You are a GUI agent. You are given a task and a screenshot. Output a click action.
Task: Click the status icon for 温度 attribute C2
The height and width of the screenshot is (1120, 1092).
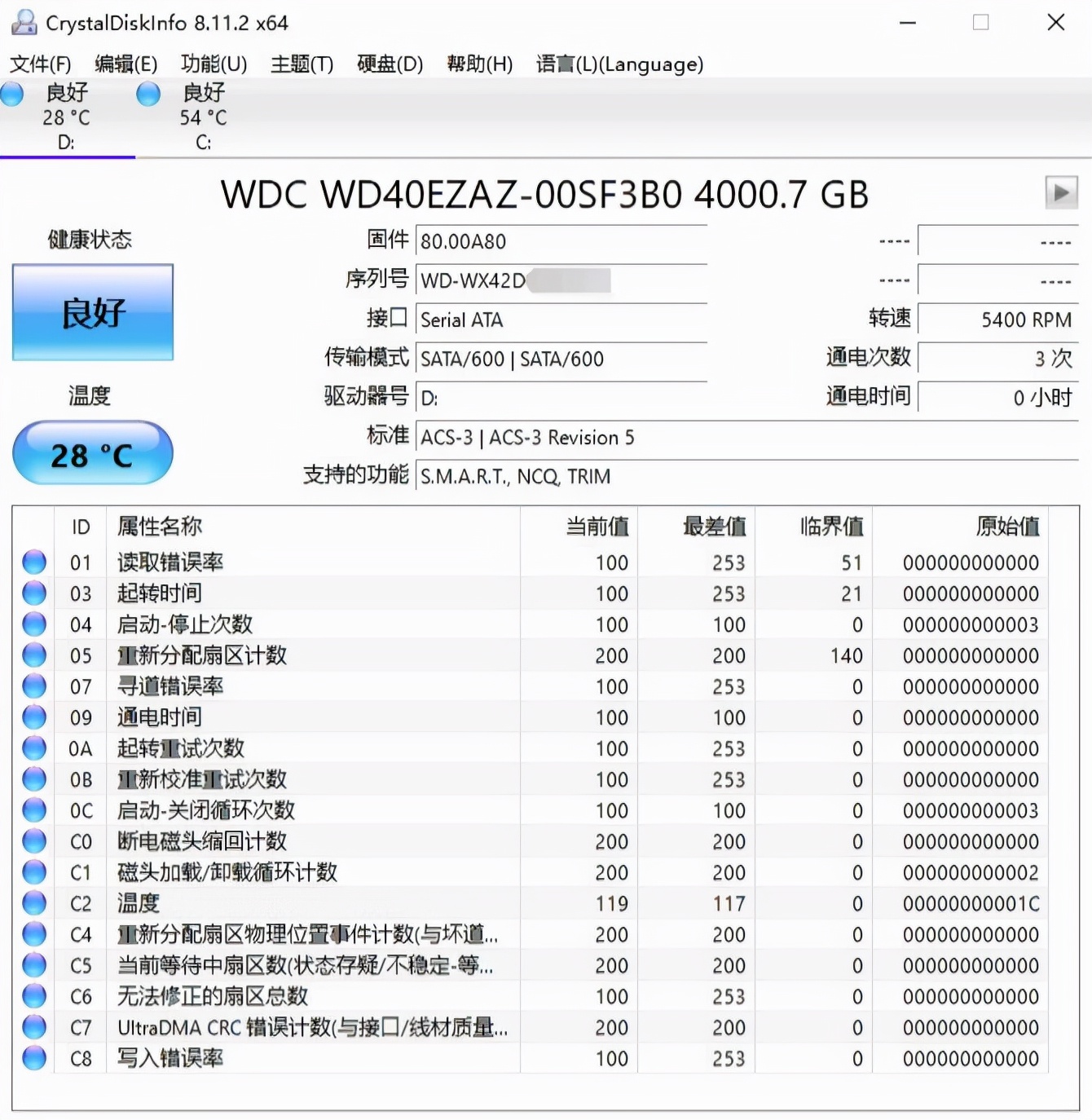(x=34, y=902)
